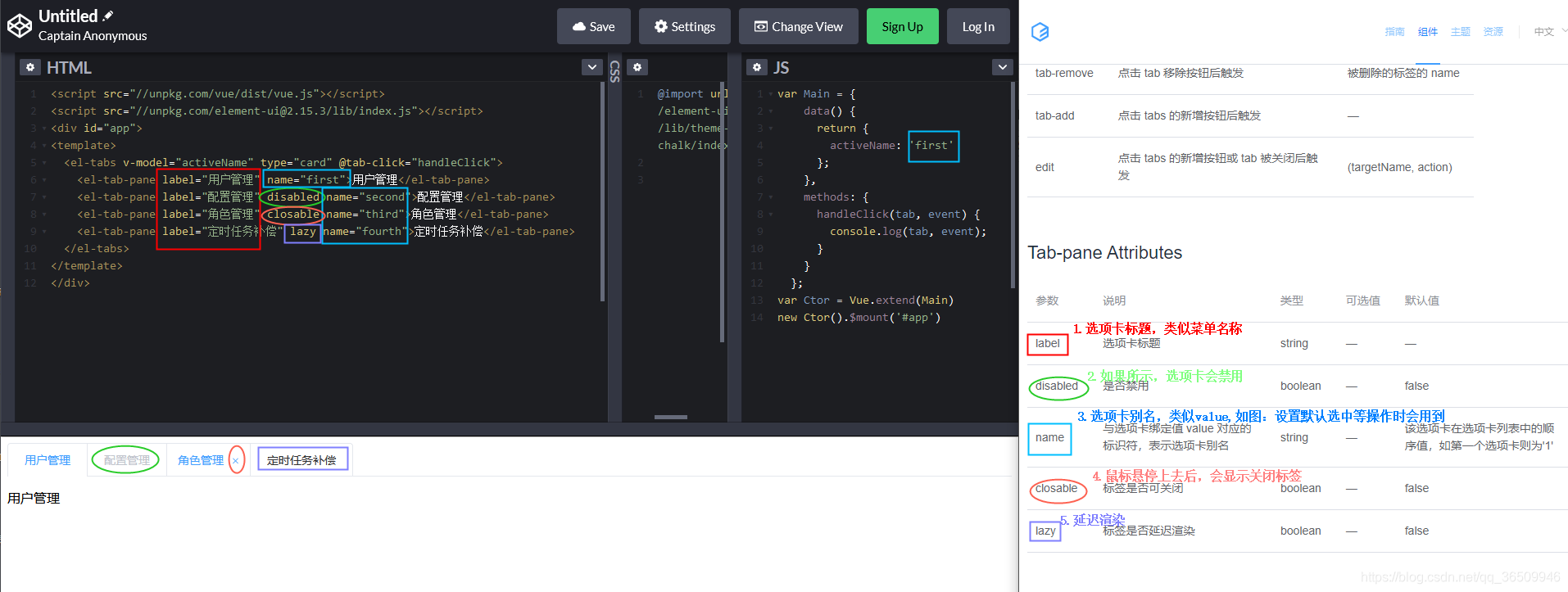
Task: Click the green Sign Up button
Action: coord(903,26)
